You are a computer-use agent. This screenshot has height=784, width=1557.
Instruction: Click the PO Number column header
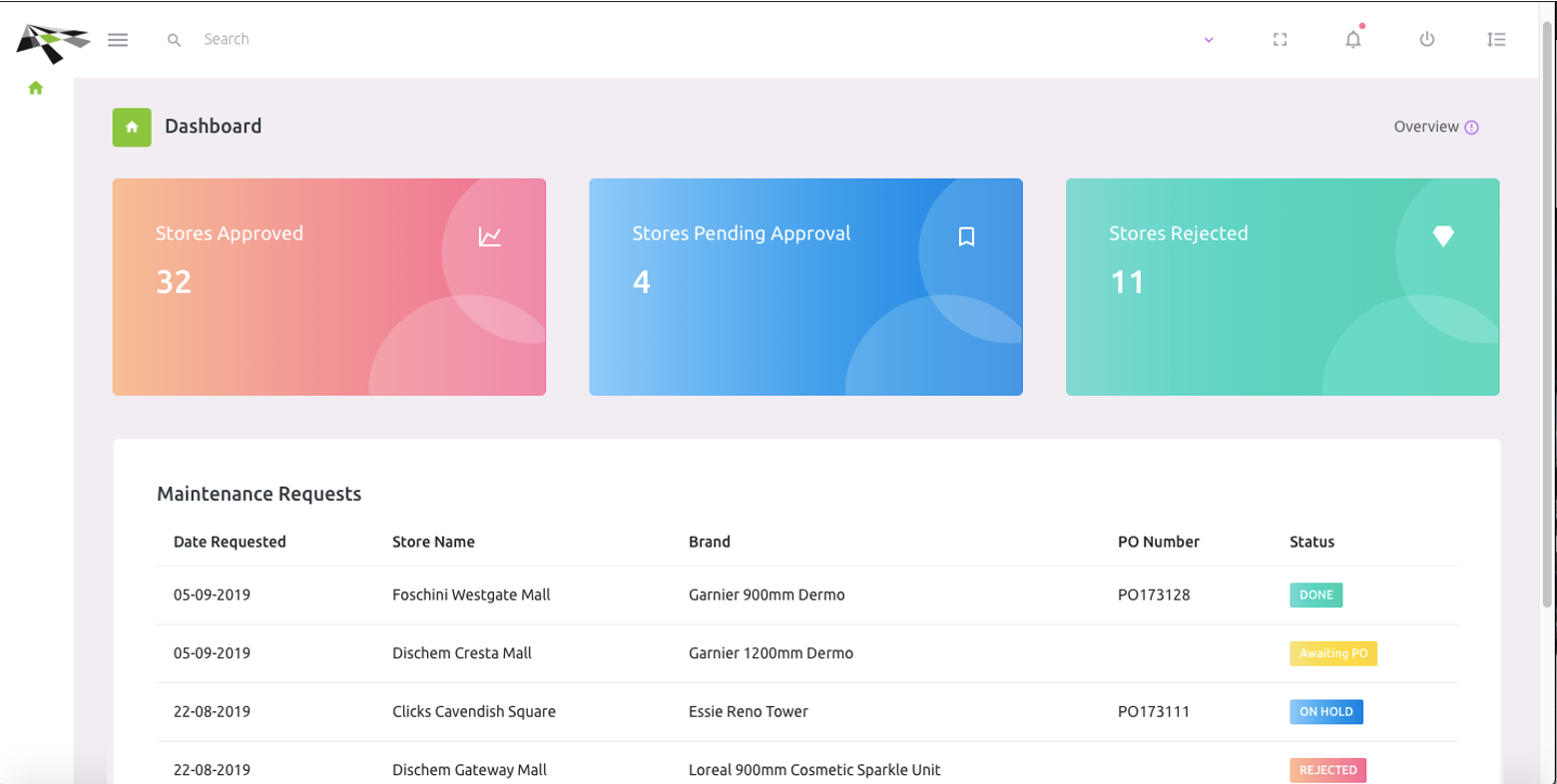coord(1159,542)
